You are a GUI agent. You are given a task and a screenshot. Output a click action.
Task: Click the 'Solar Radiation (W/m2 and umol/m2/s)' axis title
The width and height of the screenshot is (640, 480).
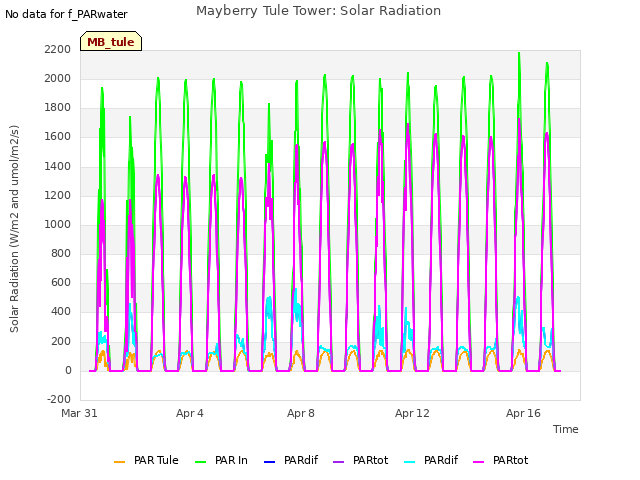pos(14,229)
